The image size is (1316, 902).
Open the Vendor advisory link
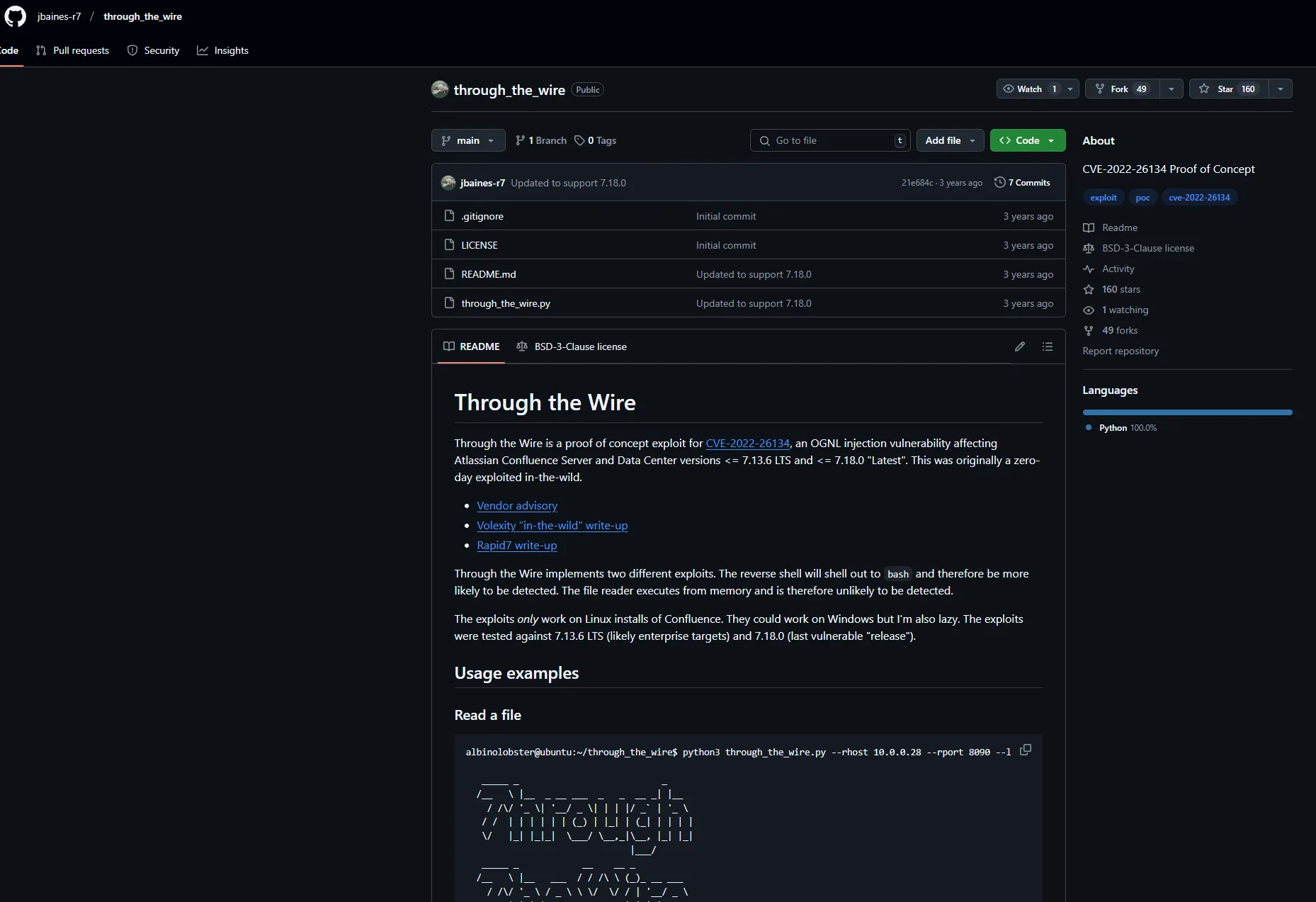point(517,505)
